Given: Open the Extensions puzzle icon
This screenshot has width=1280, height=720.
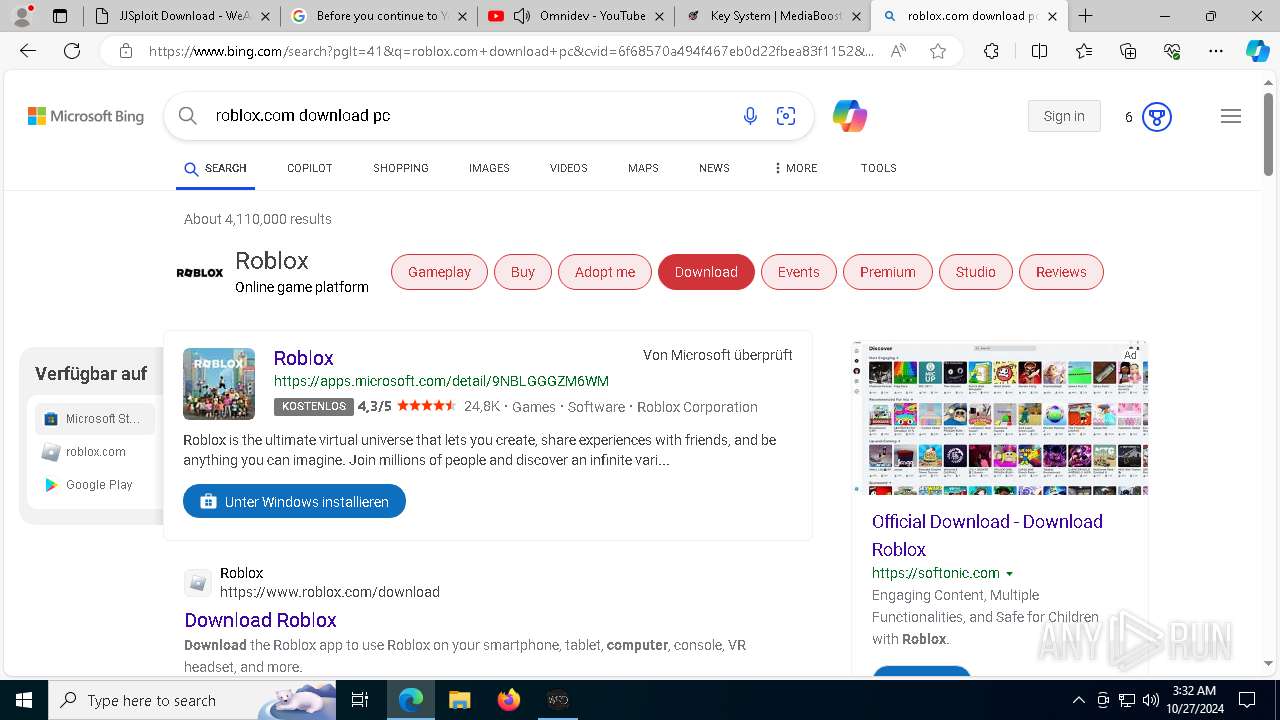Looking at the screenshot, I should pos(991,51).
